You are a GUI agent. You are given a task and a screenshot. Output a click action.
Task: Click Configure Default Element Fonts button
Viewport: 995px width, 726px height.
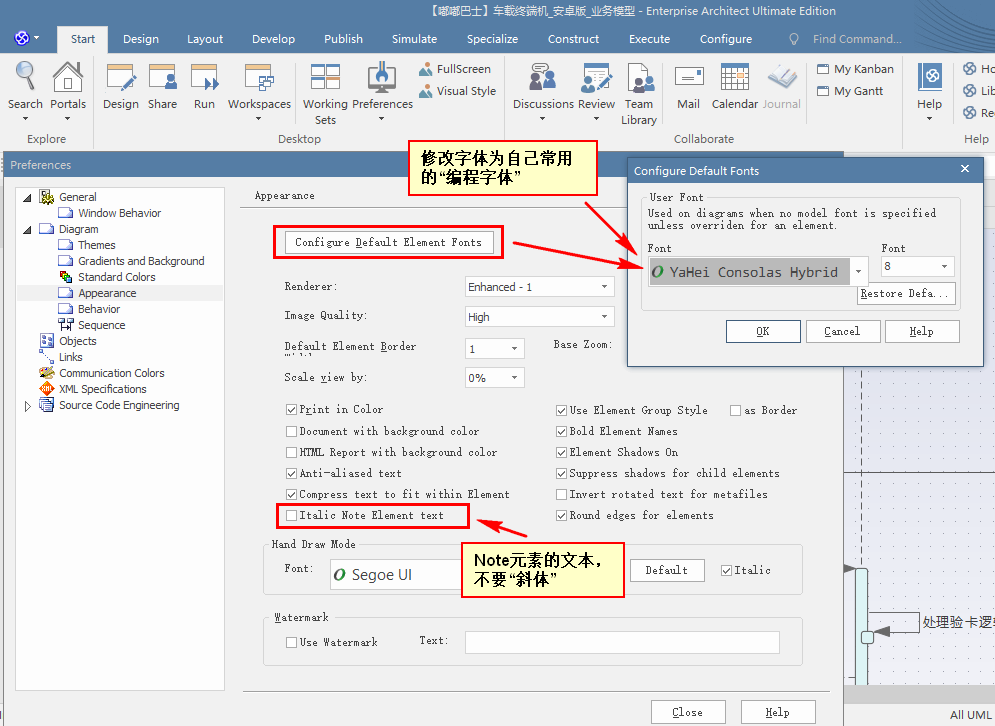point(388,242)
